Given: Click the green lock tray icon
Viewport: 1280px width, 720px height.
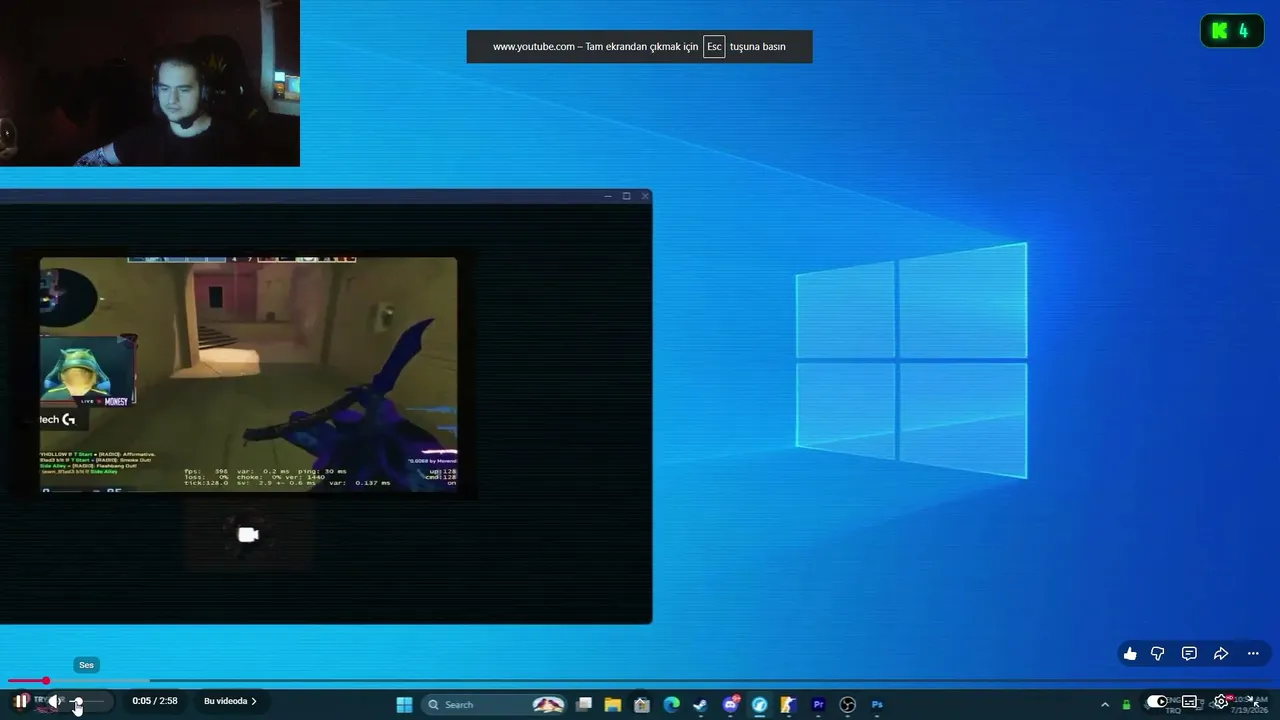Looking at the screenshot, I should pyautogui.click(x=1126, y=705).
